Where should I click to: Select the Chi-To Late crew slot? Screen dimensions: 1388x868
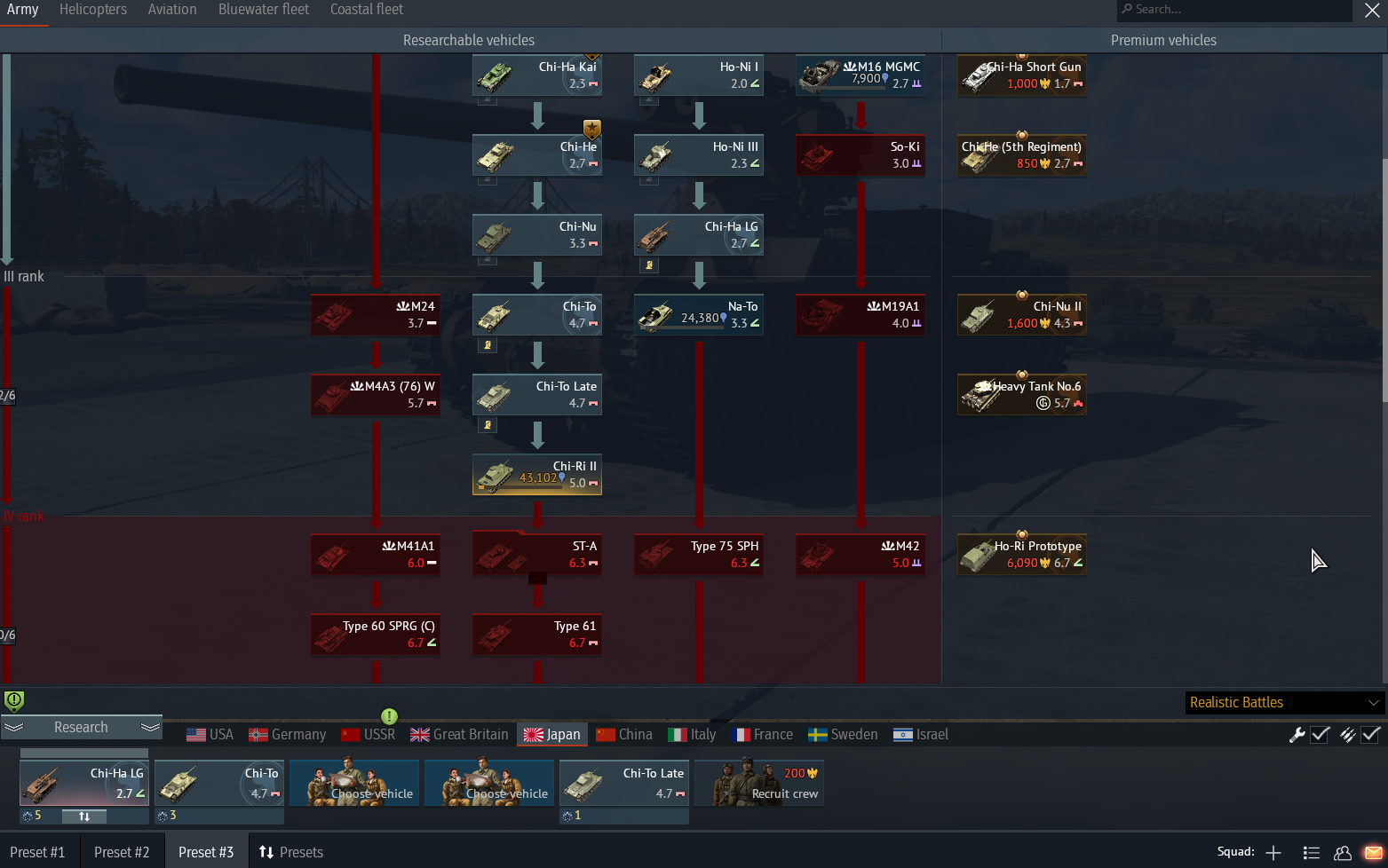pos(624,784)
